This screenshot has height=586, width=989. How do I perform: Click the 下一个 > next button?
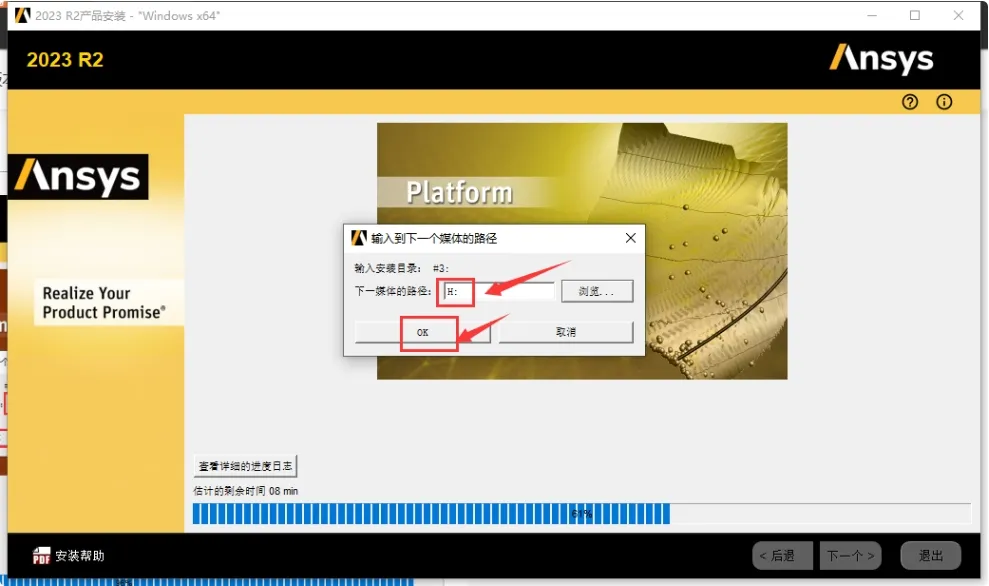[x=850, y=556]
